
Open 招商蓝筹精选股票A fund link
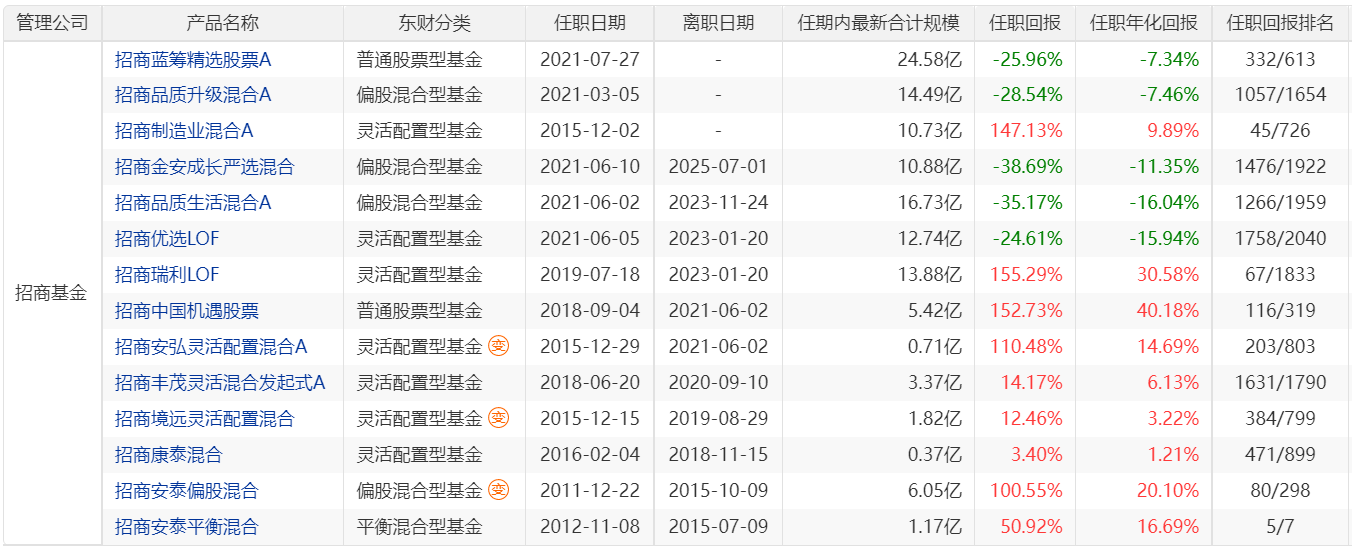pyautogui.click(x=193, y=59)
